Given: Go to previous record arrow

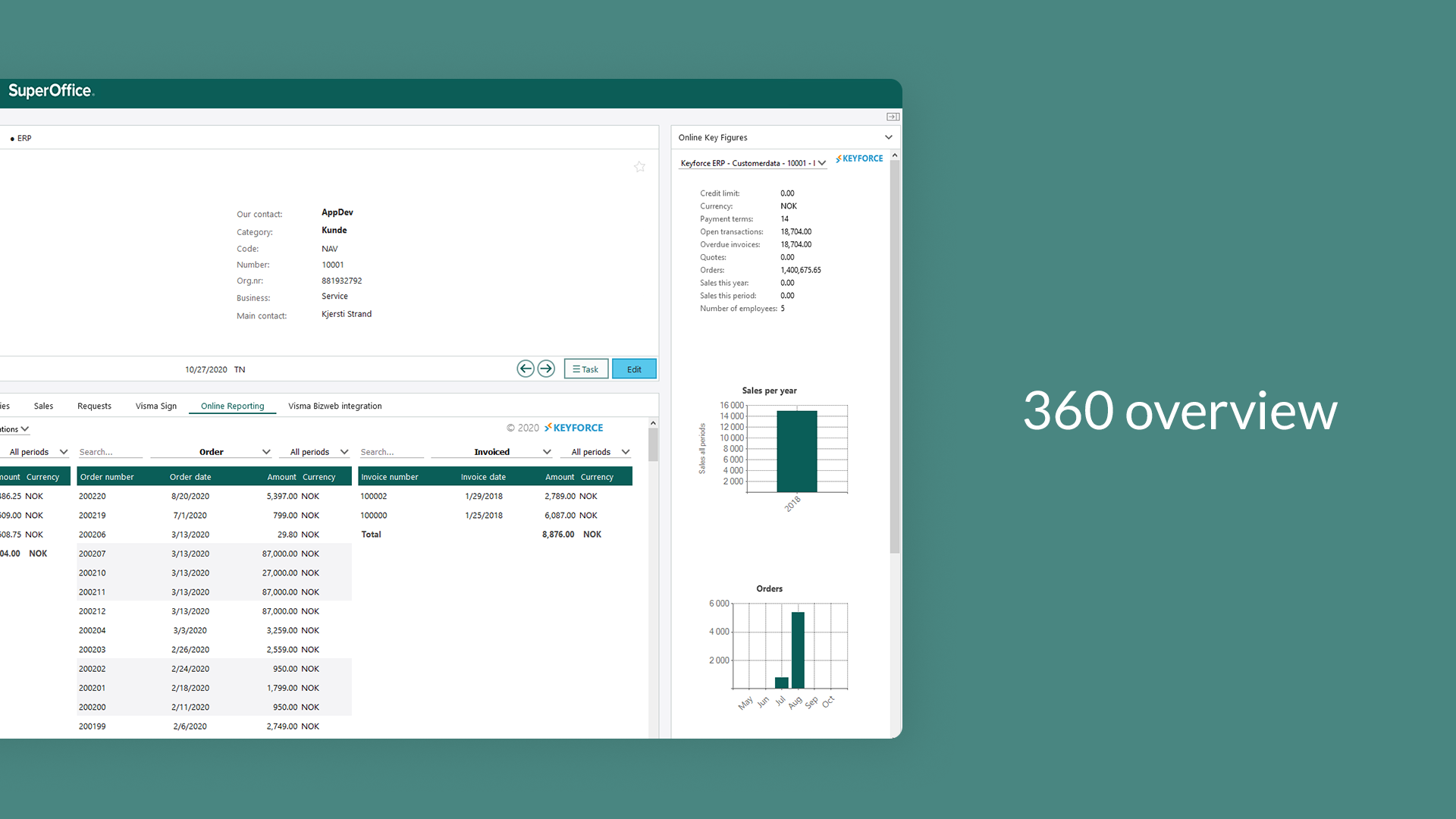Looking at the screenshot, I should (526, 369).
